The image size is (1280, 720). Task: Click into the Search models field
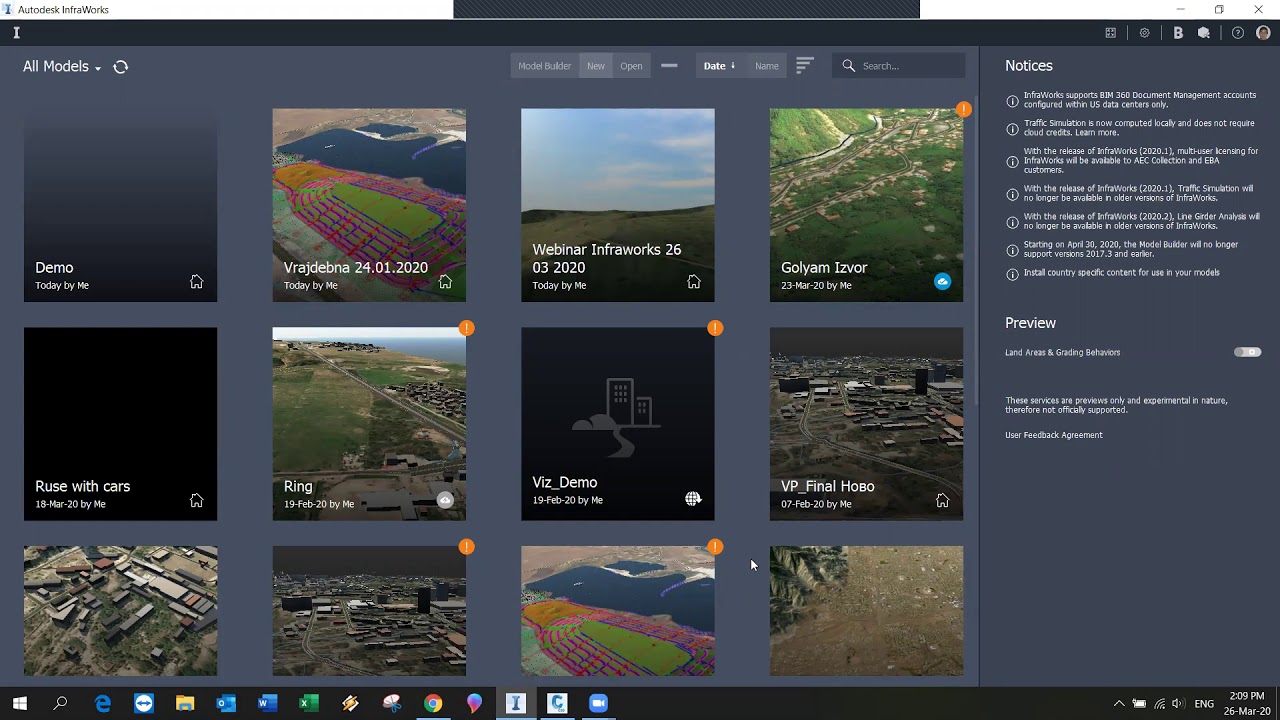click(x=900, y=66)
